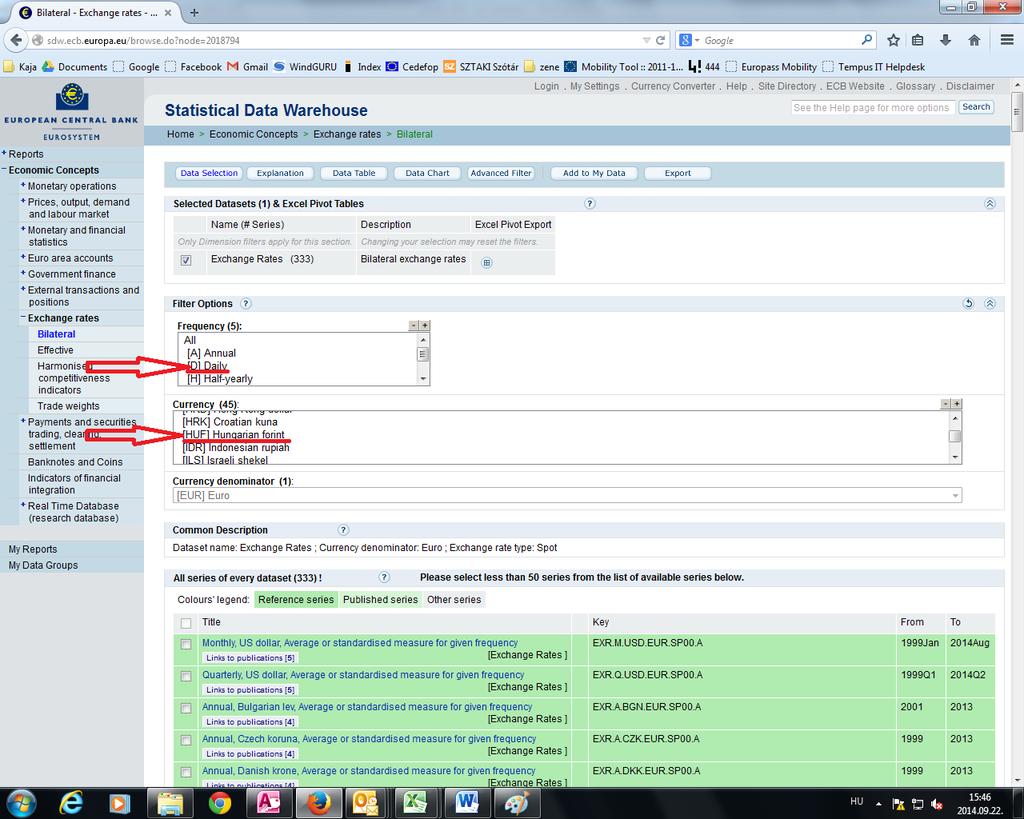Shrink the Frequency list with minus button
This screenshot has height=819, width=1024.
[x=413, y=325]
